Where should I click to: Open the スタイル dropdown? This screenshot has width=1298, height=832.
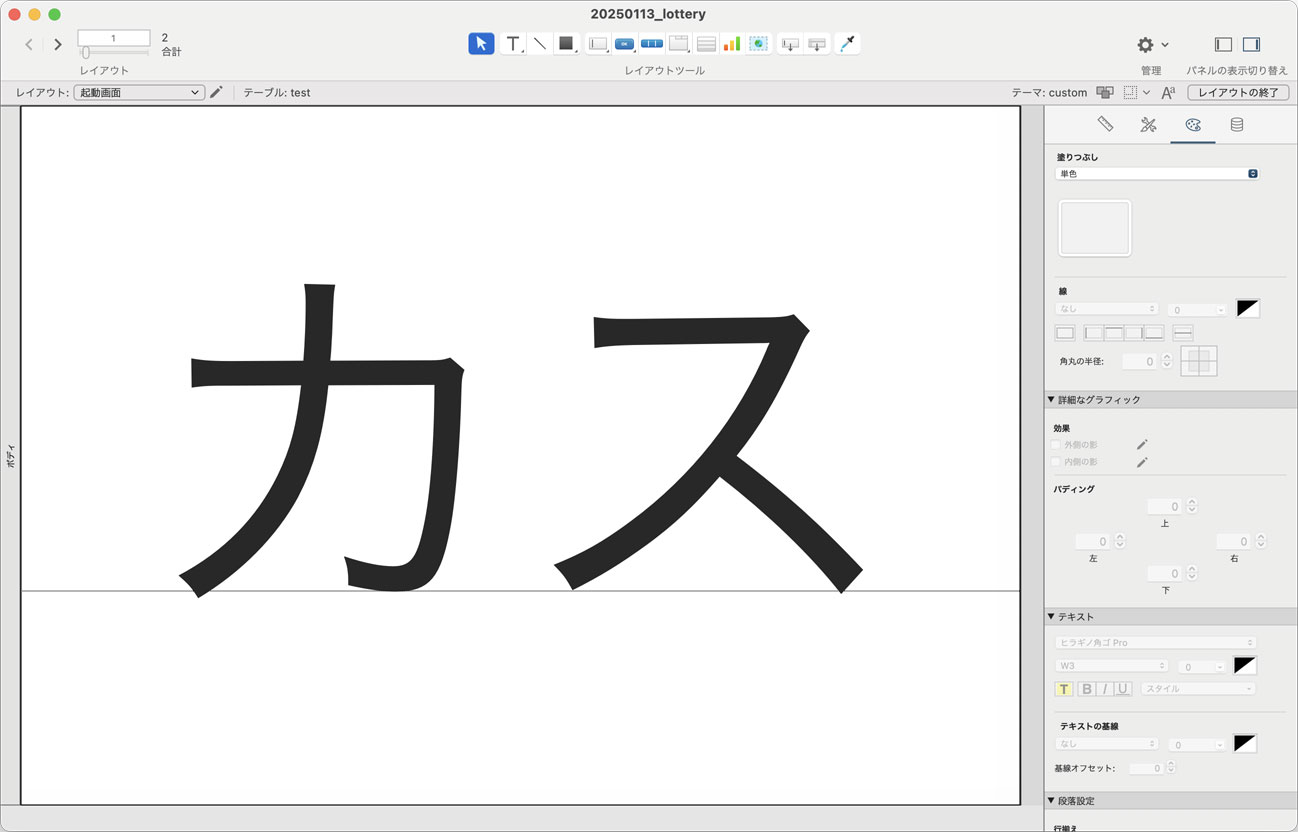point(1198,689)
